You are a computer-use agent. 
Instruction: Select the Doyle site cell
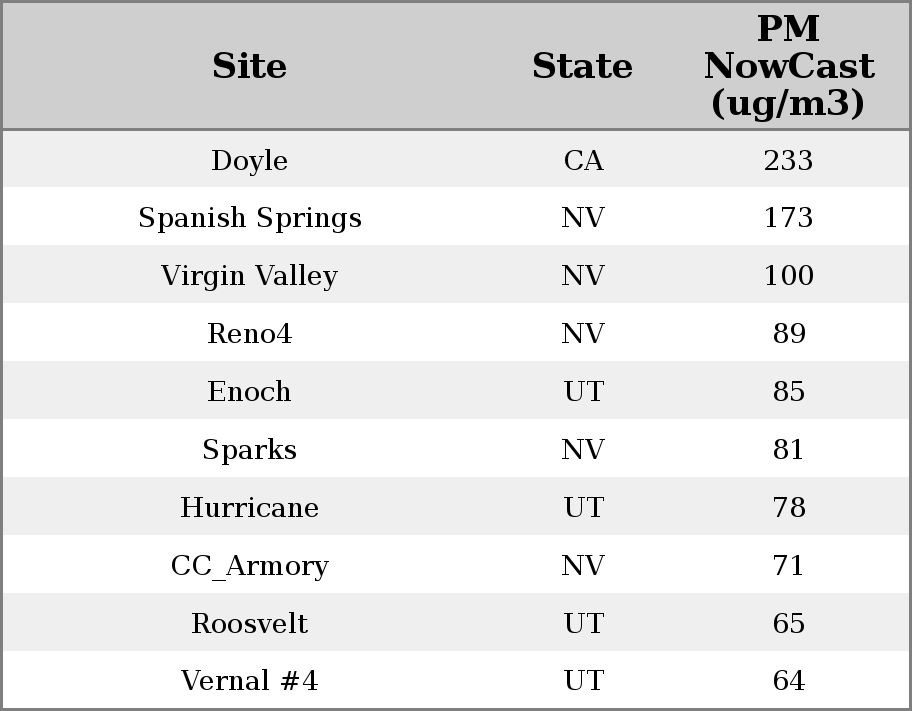point(249,161)
